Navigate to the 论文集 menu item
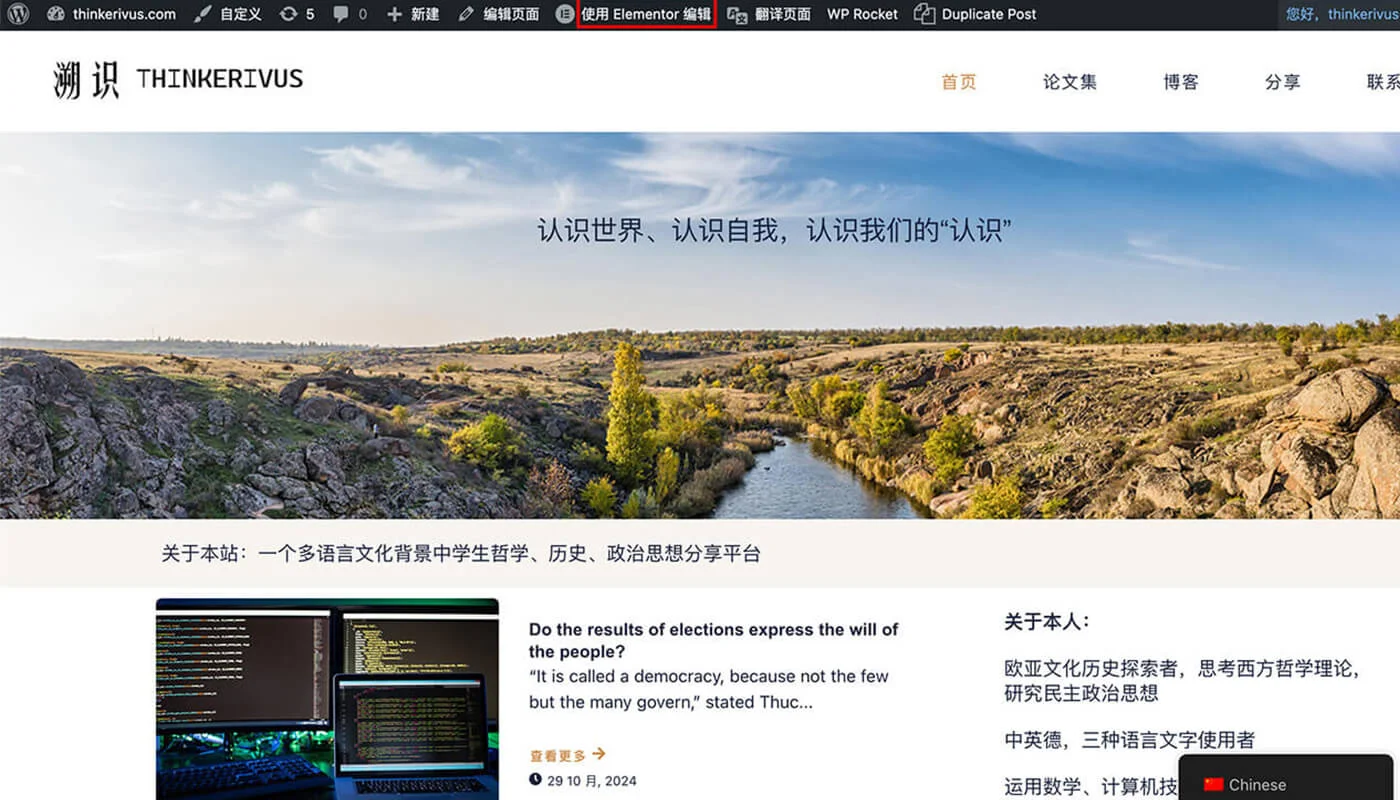1400x800 pixels. click(x=1070, y=82)
